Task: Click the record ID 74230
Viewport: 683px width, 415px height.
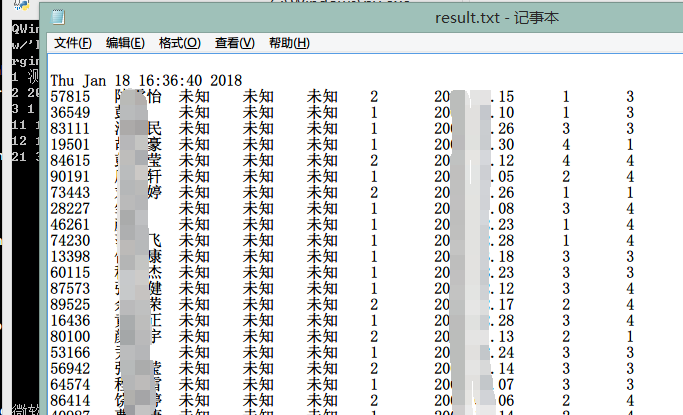Action: [70, 241]
